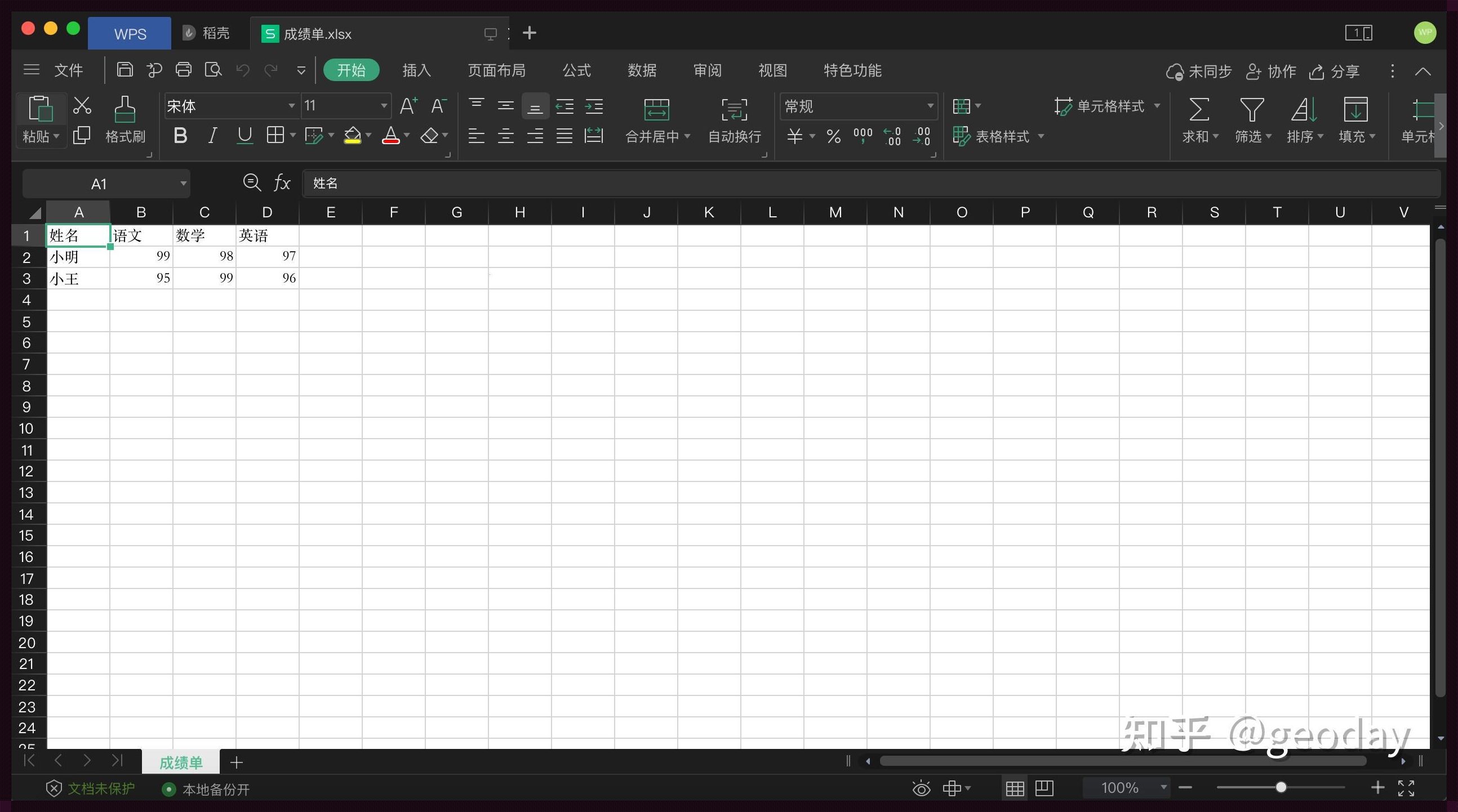
Task: Click the Undo arrow
Action: coord(243,70)
